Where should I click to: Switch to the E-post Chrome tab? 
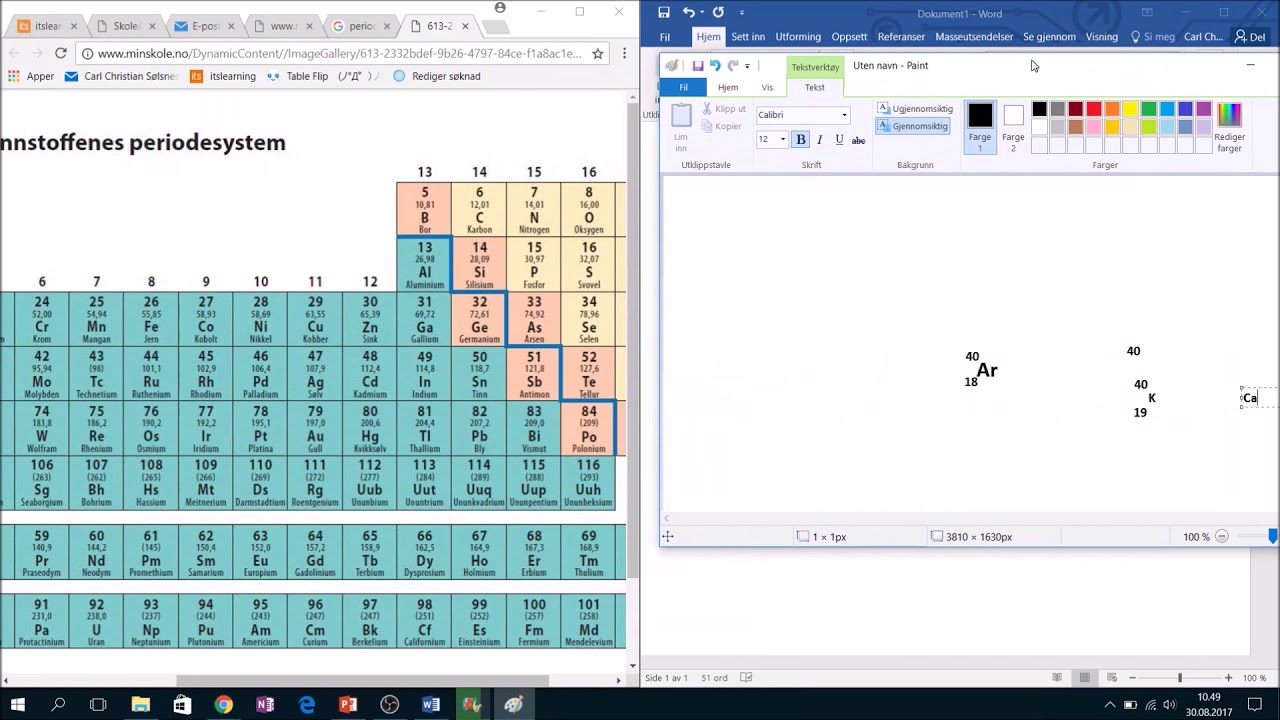205,26
